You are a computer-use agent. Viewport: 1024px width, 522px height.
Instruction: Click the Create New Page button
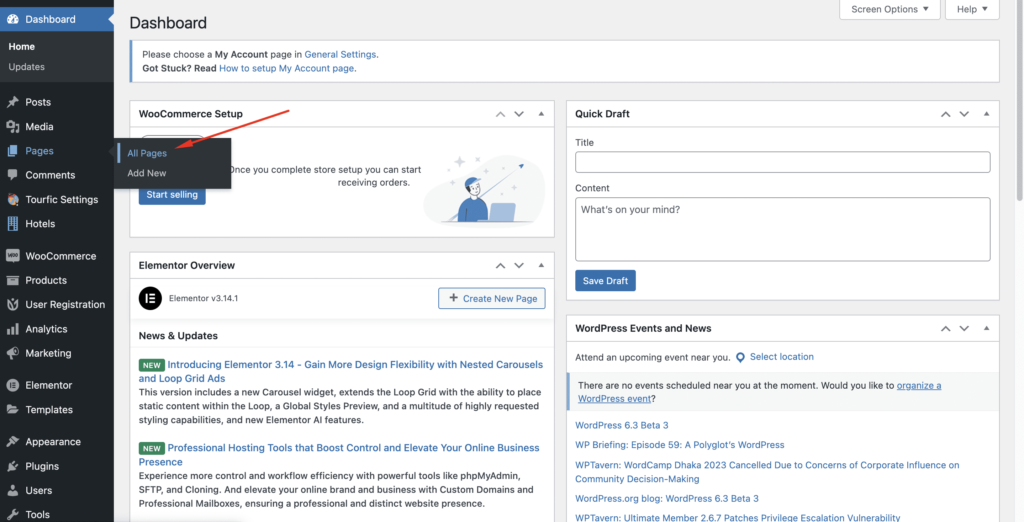coord(492,299)
